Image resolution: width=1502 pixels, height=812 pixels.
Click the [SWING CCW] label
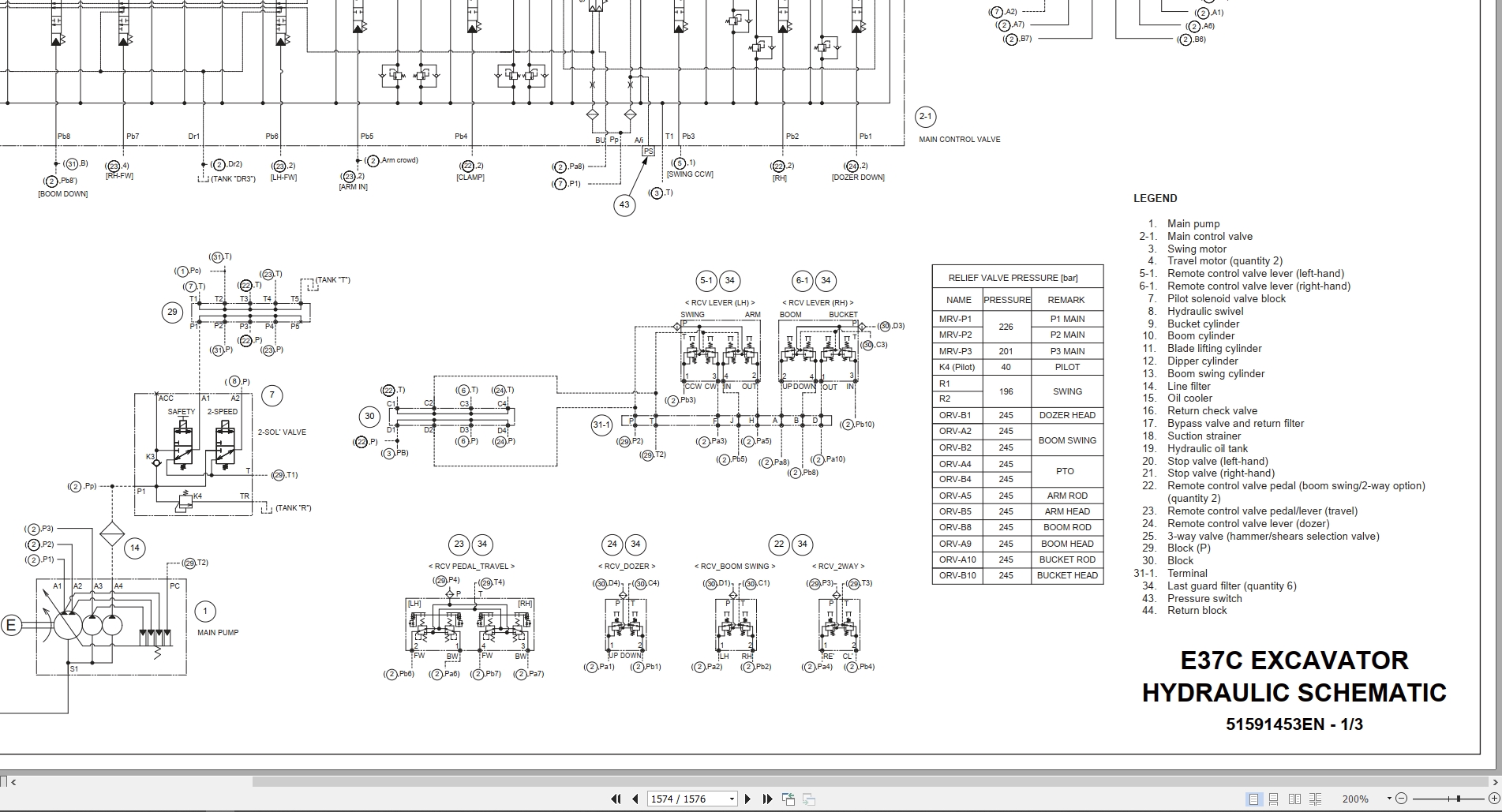click(690, 174)
